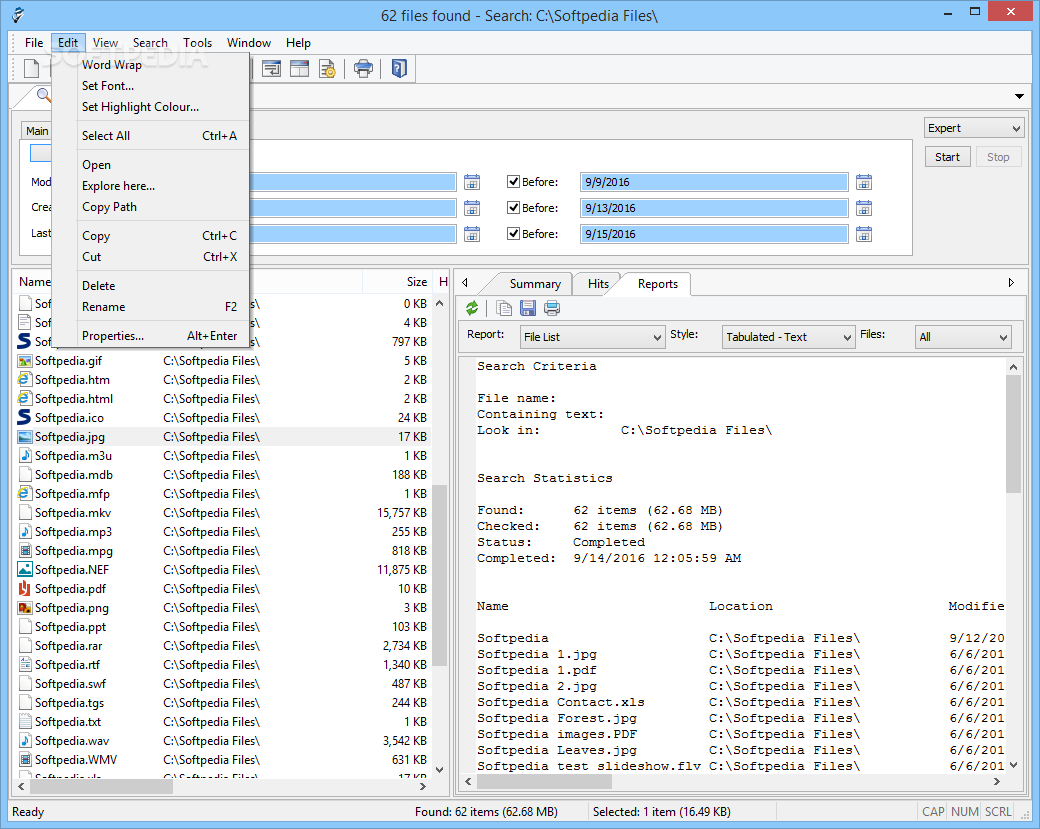Choose Select All in the Edit menu
This screenshot has width=1040, height=829.
point(151,136)
